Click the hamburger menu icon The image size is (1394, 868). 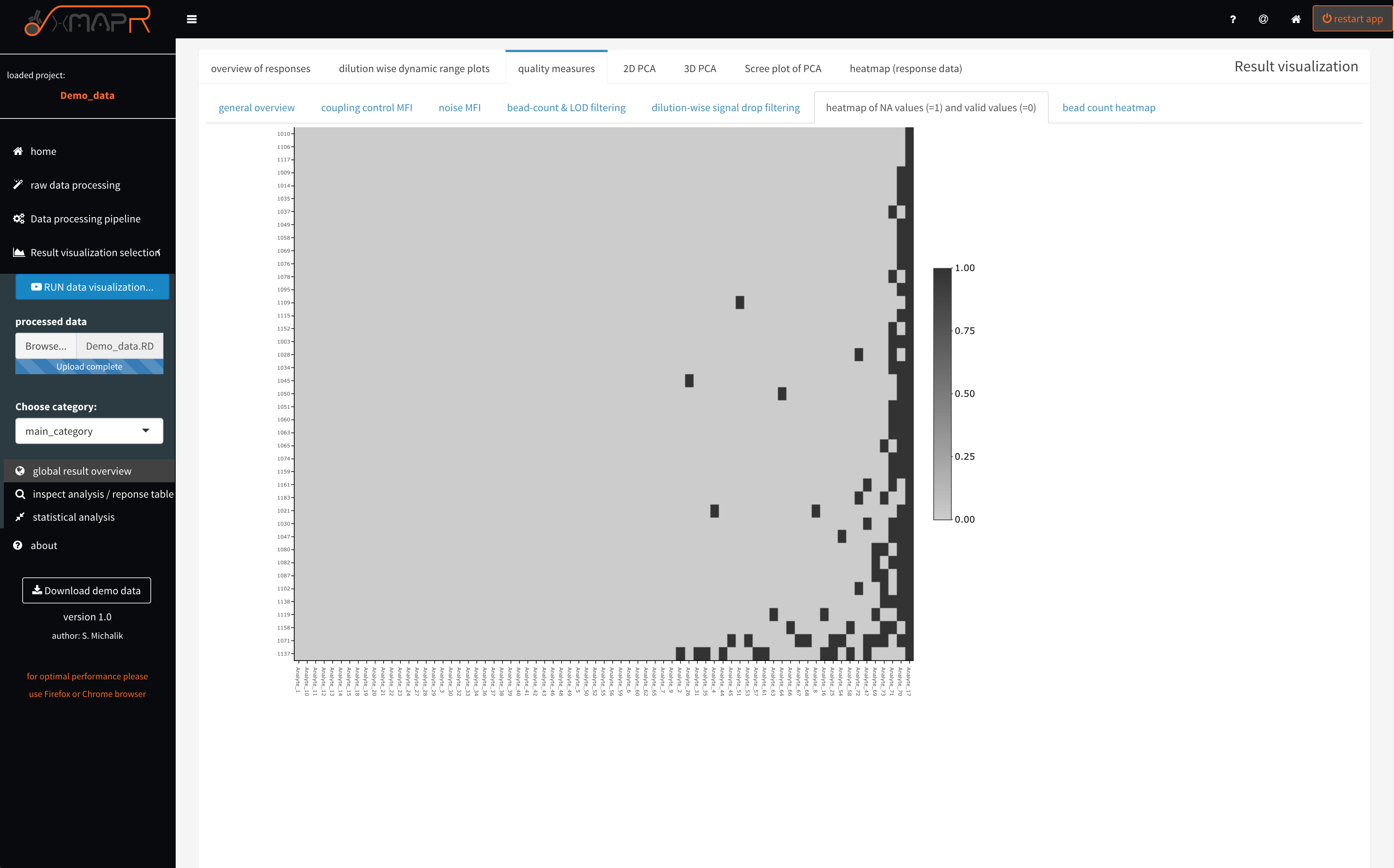(192, 19)
